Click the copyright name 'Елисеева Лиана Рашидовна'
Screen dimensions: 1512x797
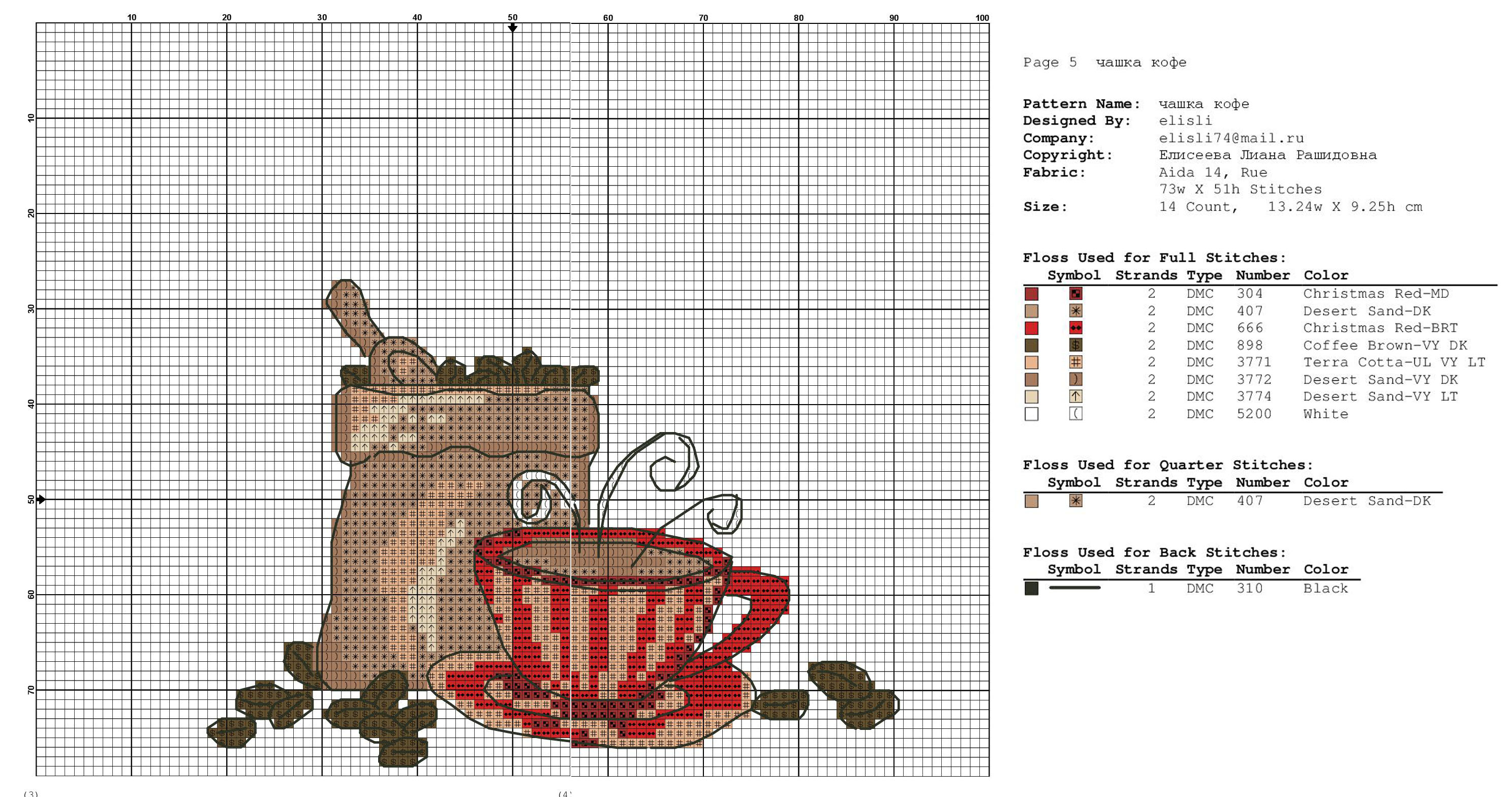coord(1268,155)
